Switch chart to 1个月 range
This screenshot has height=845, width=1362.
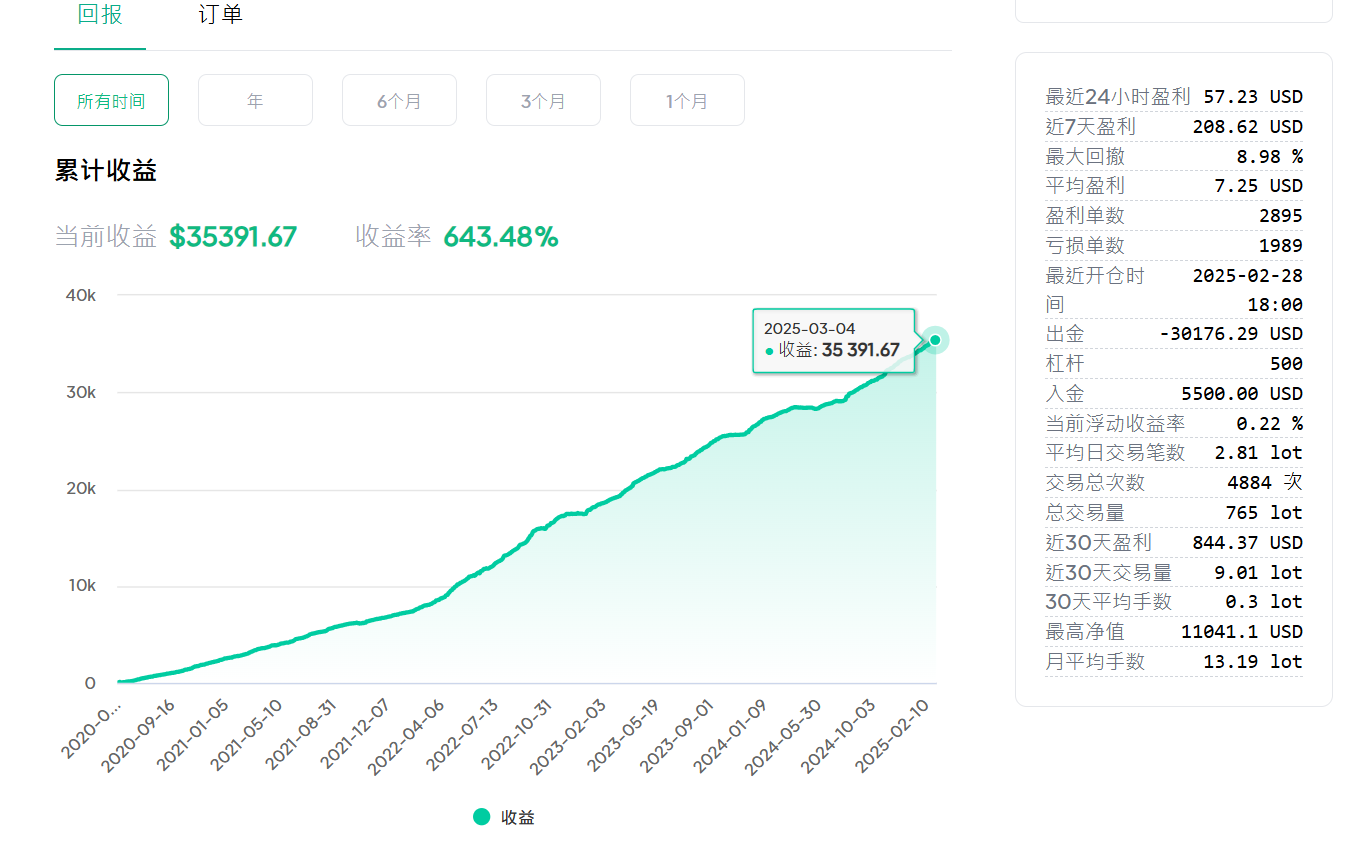[687, 101]
